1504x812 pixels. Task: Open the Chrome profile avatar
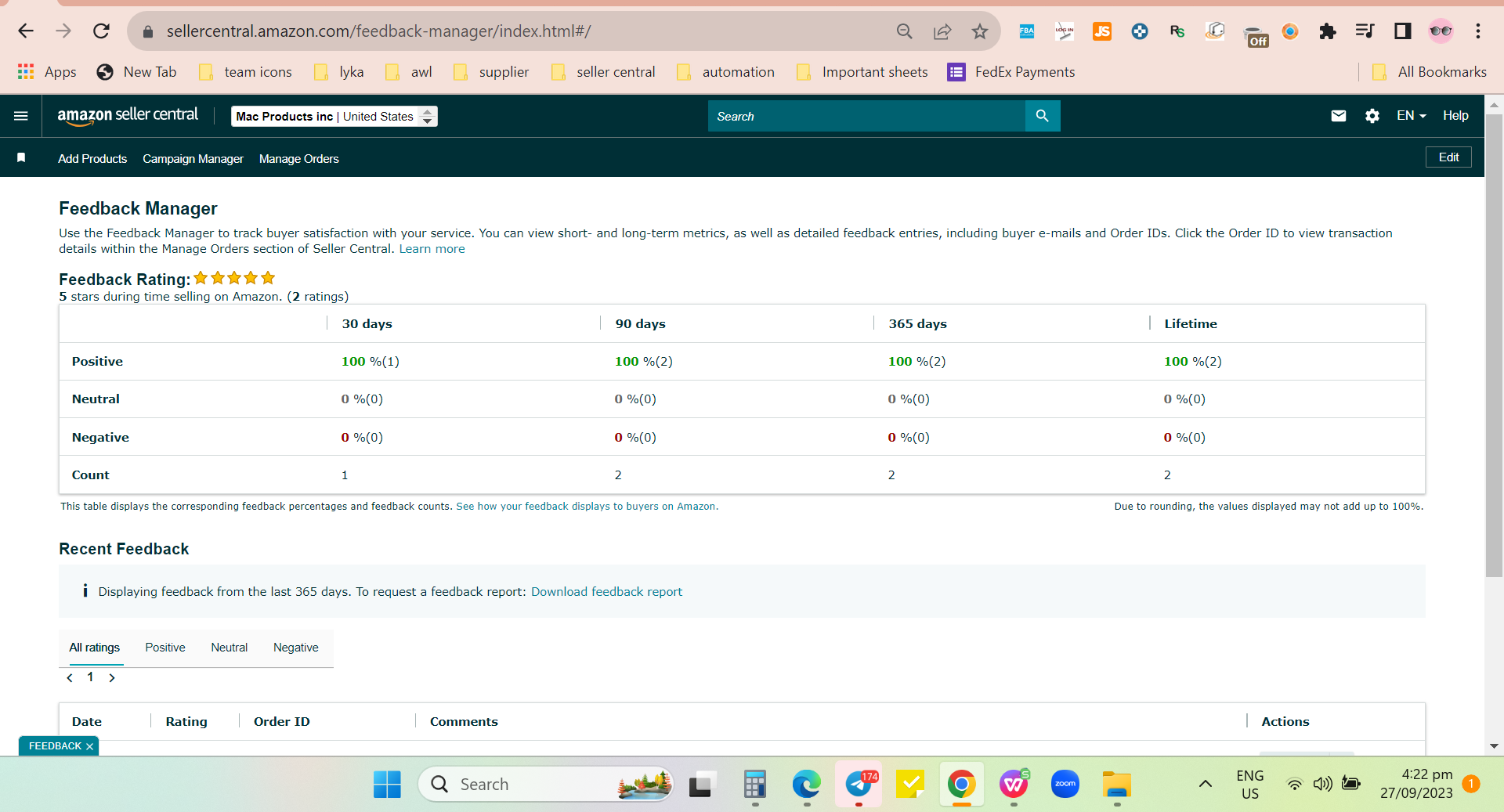1441,31
